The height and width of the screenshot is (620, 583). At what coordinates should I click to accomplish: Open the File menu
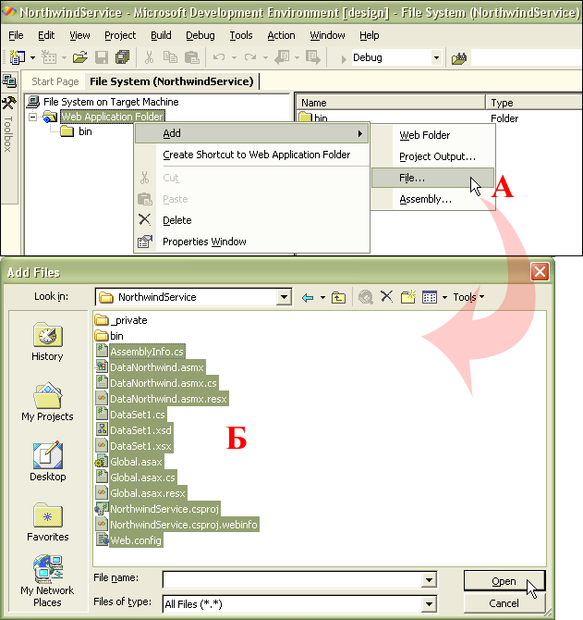[x=16, y=36]
